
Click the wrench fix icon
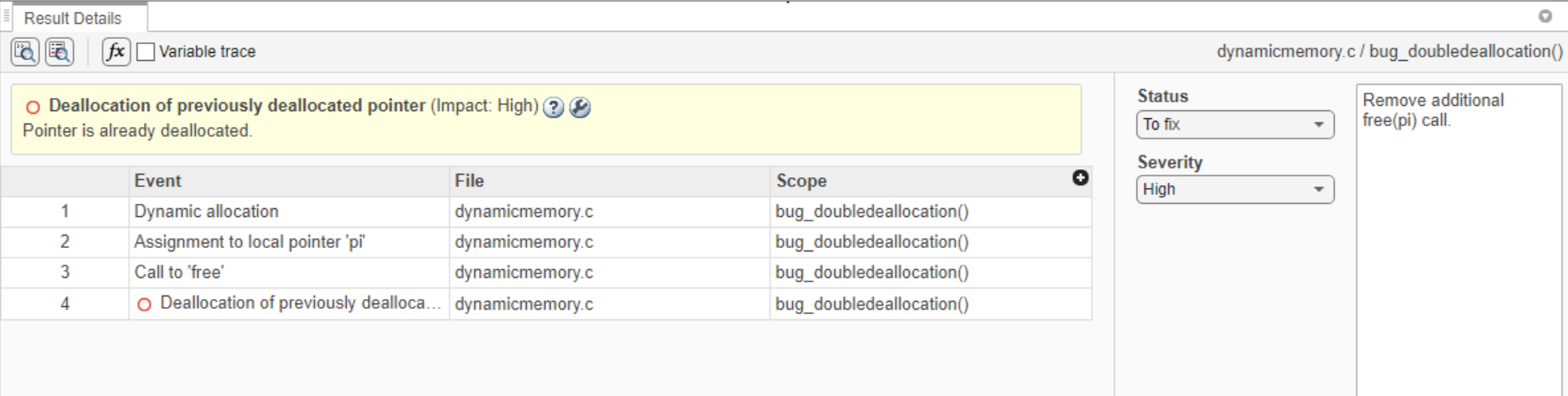pyautogui.click(x=580, y=108)
